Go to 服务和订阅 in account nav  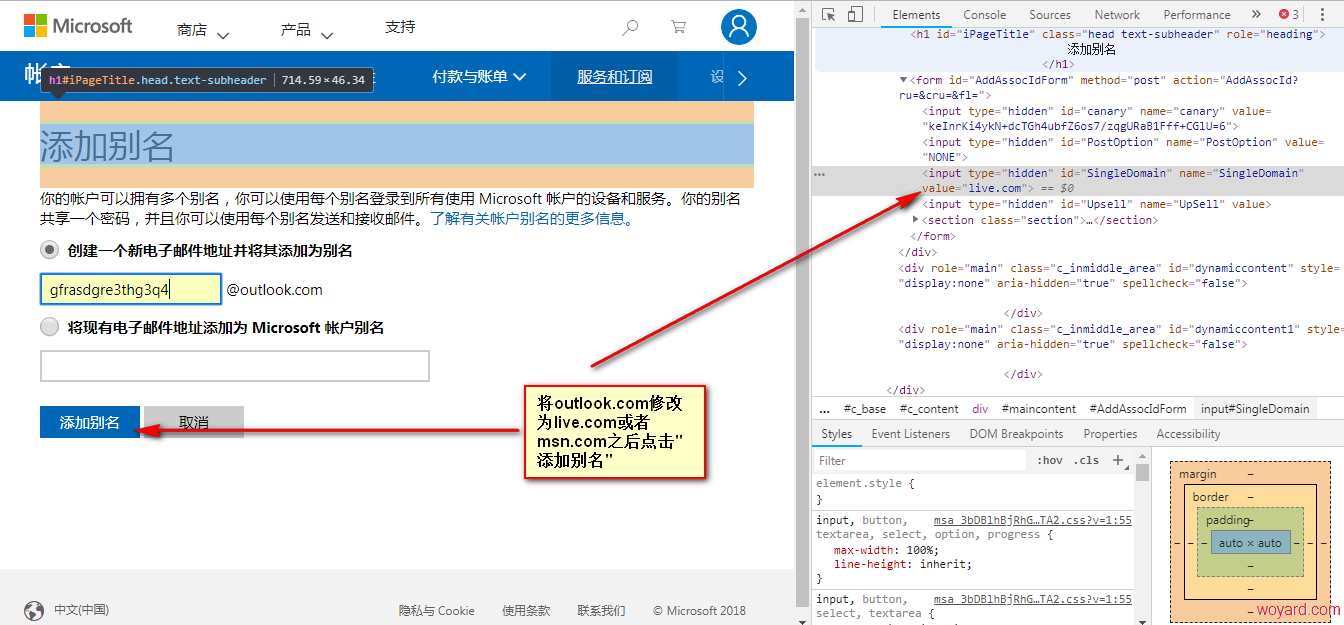tap(615, 77)
